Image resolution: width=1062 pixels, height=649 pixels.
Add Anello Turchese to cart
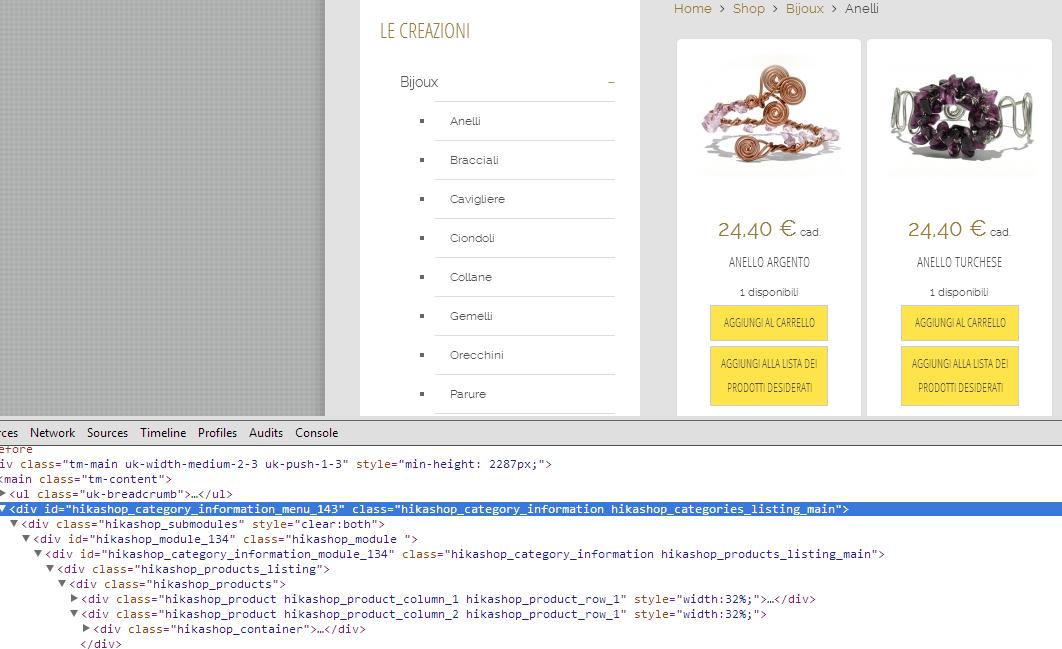(960, 322)
